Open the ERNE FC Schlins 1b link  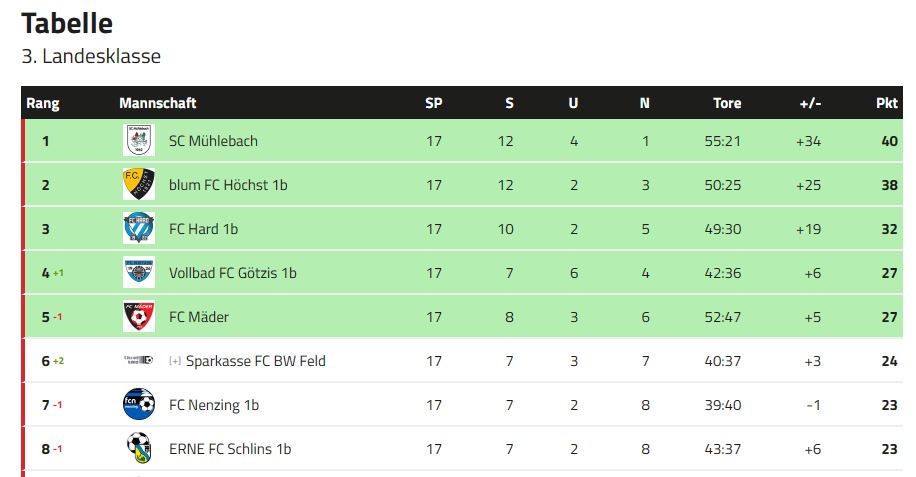(230, 449)
